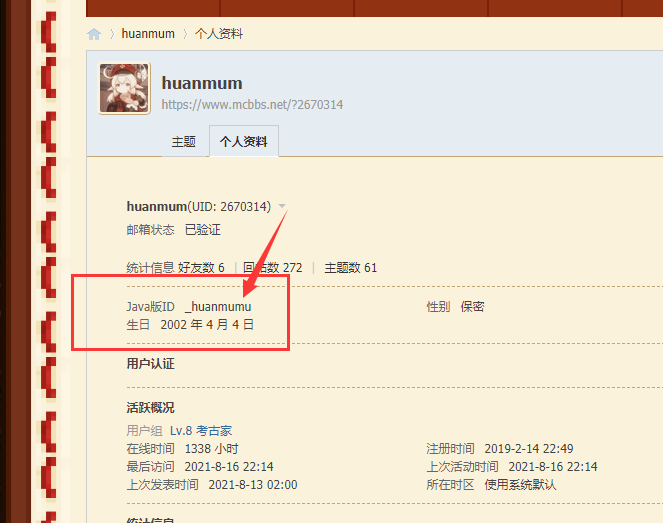Click the huanmum profile name heading
The height and width of the screenshot is (523, 663).
202,83
